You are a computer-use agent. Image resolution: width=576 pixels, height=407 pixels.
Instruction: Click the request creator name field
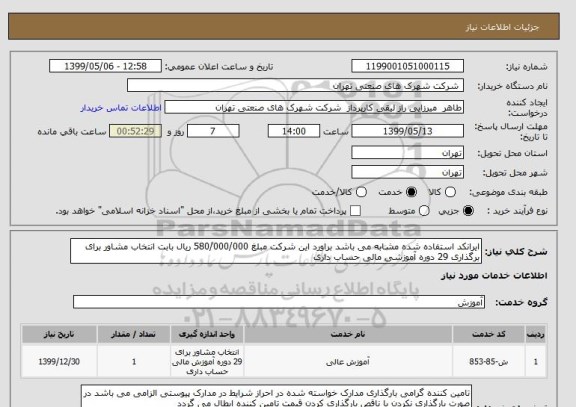tap(314, 108)
